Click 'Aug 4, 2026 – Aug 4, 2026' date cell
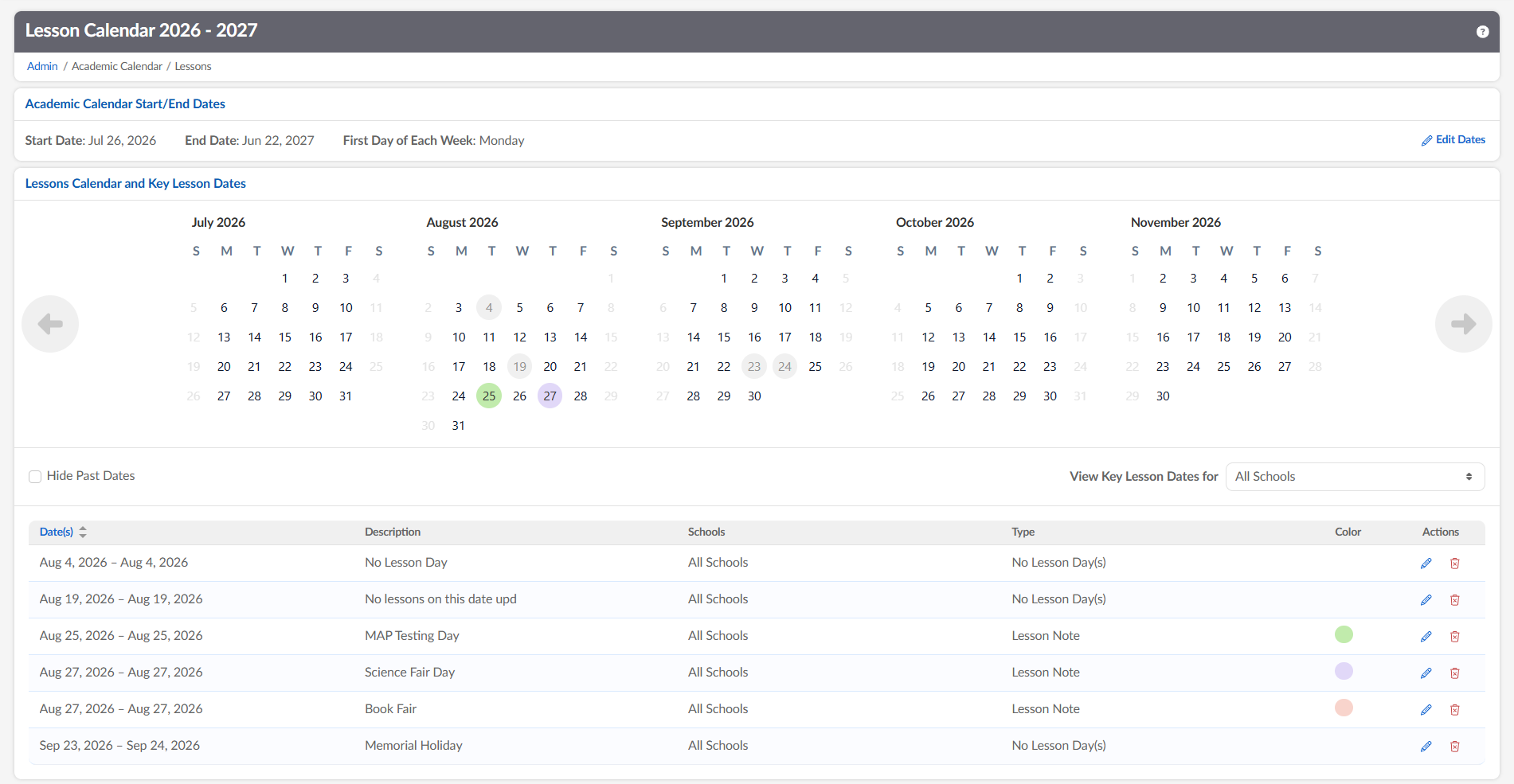Image resolution: width=1514 pixels, height=784 pixels. tap(114, 563)
